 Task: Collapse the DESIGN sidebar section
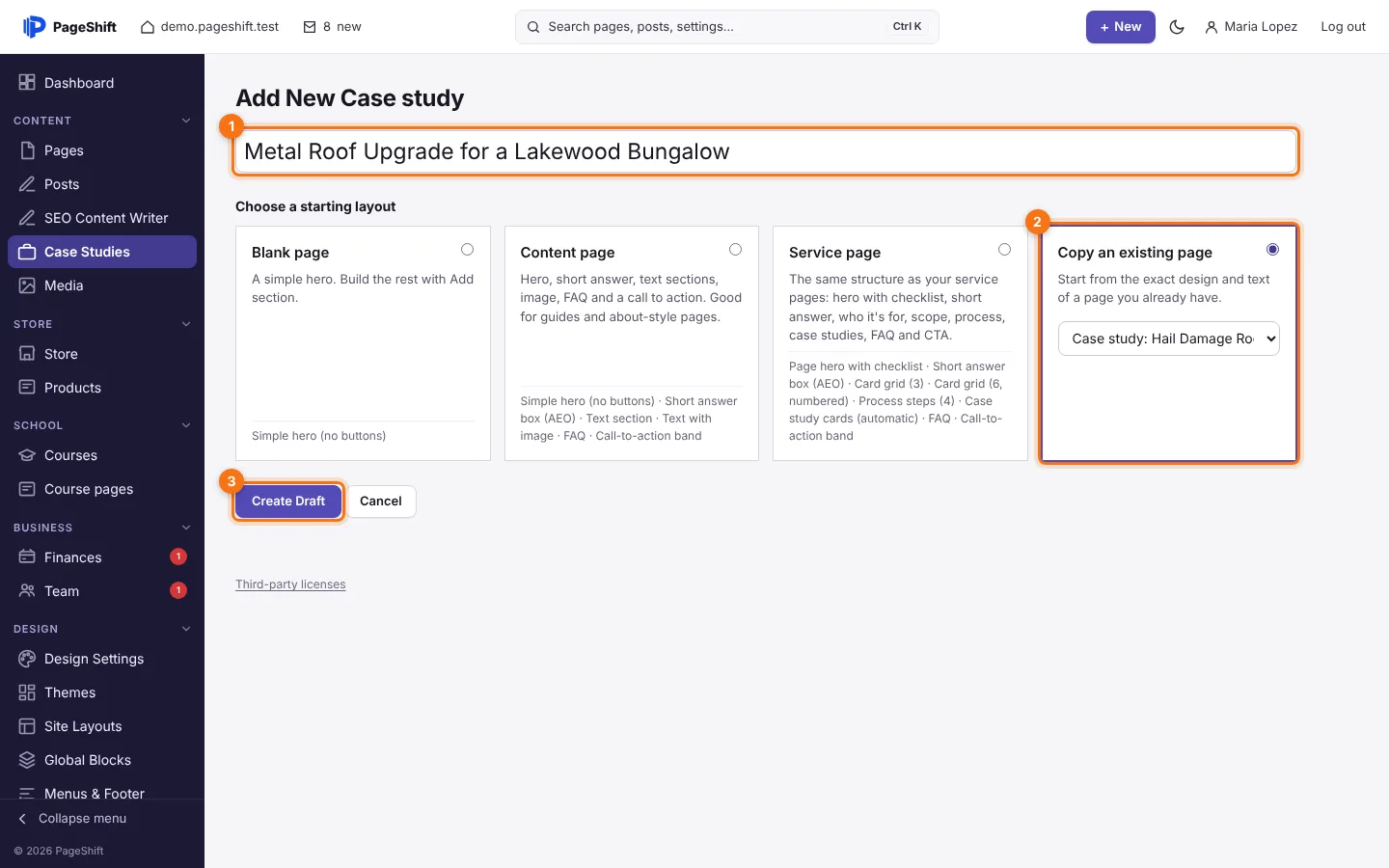186,629
